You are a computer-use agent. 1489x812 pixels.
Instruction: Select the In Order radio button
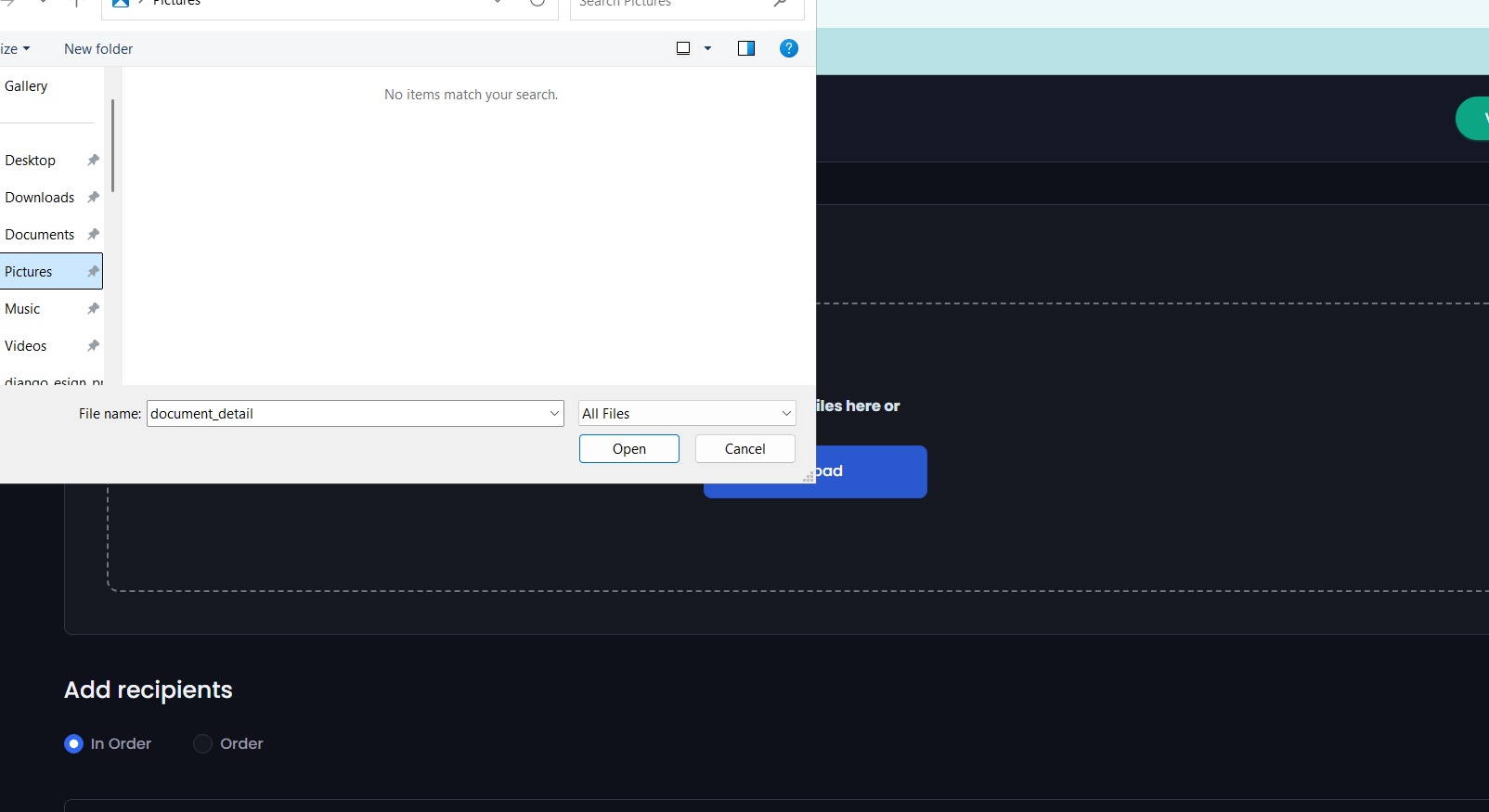pos(74,743)
